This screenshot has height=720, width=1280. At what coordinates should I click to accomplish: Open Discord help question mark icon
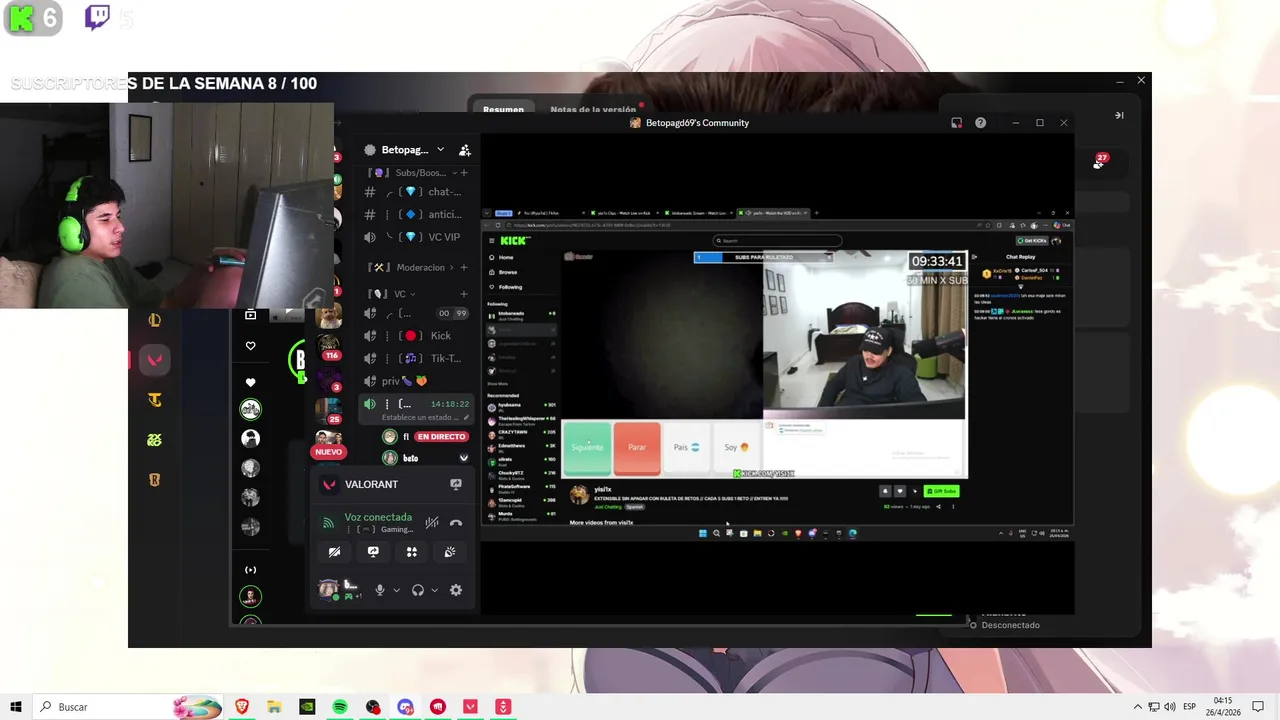tap(980, 123)
